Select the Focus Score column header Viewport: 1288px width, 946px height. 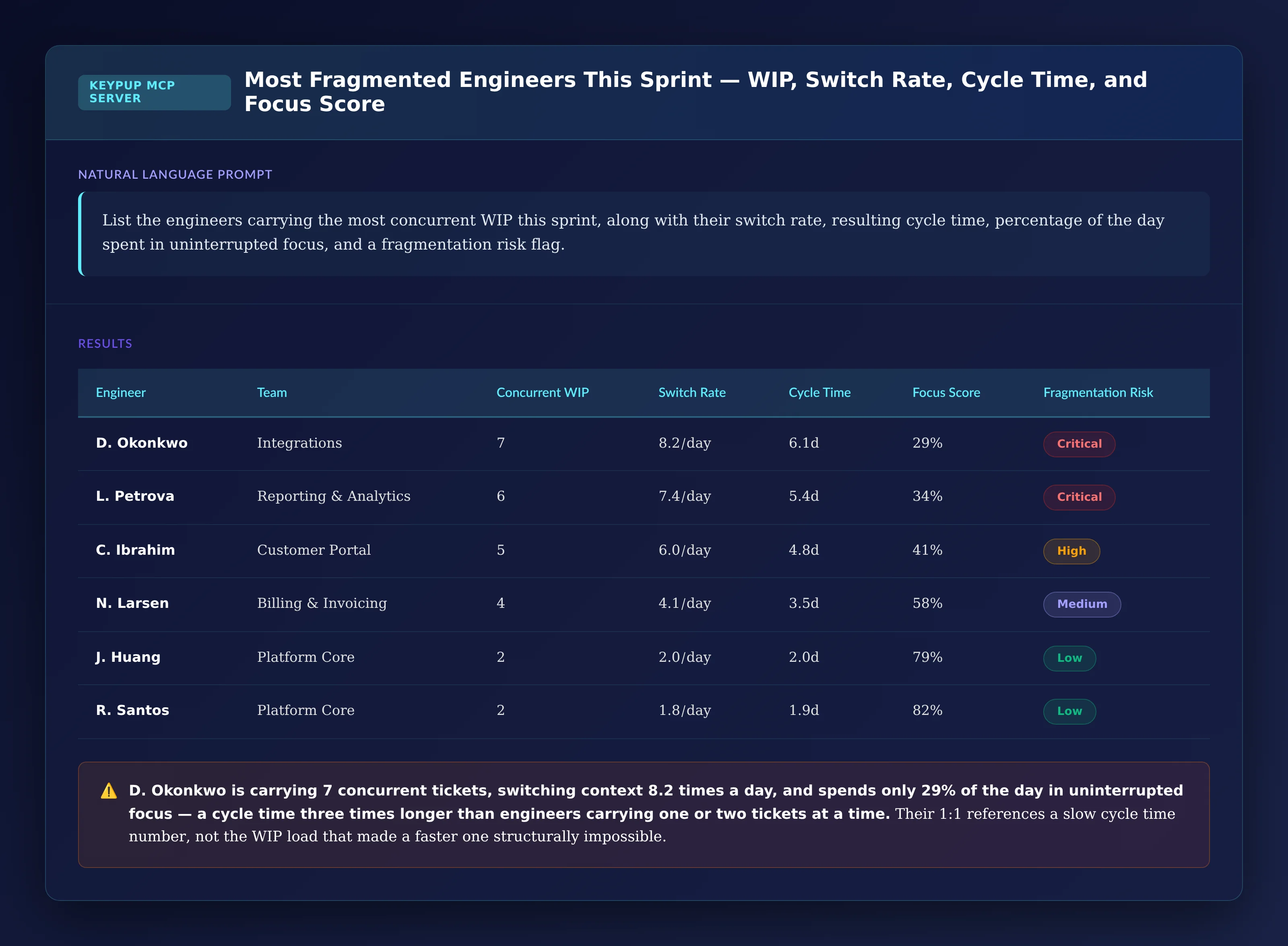coord(946,393)
